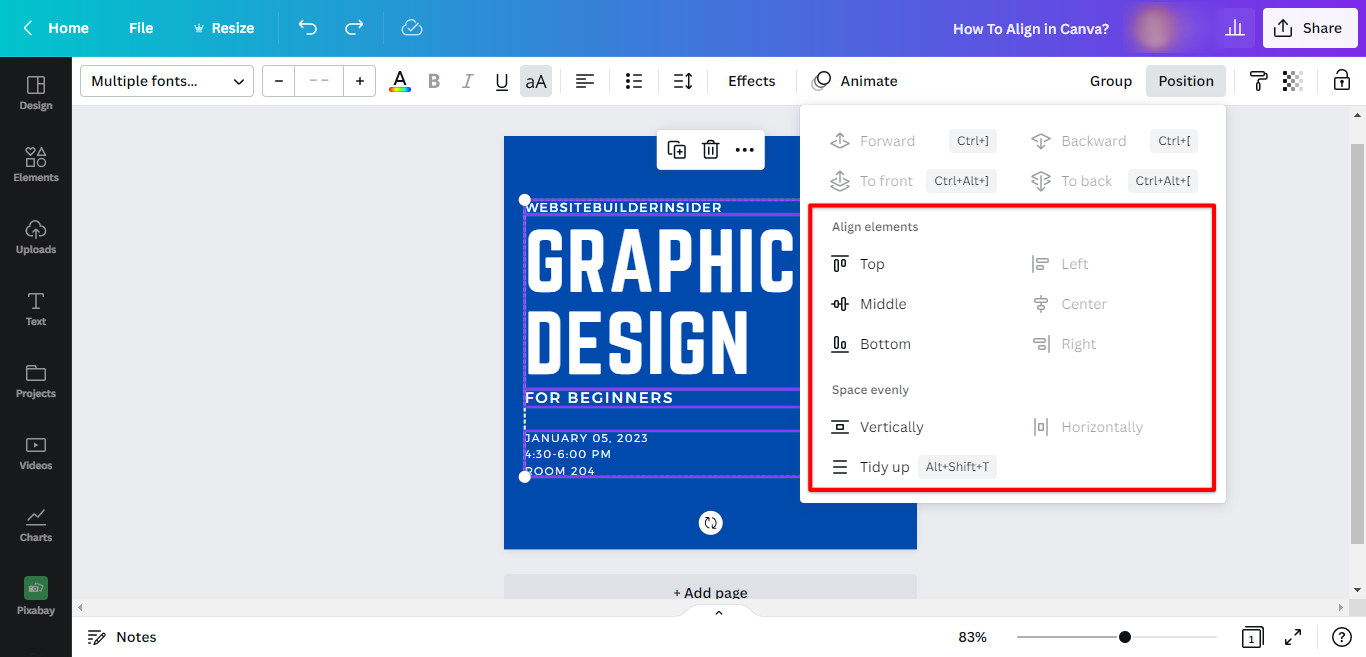
Task: Expand the element options via three-dot menu
Action: point(744,149)
